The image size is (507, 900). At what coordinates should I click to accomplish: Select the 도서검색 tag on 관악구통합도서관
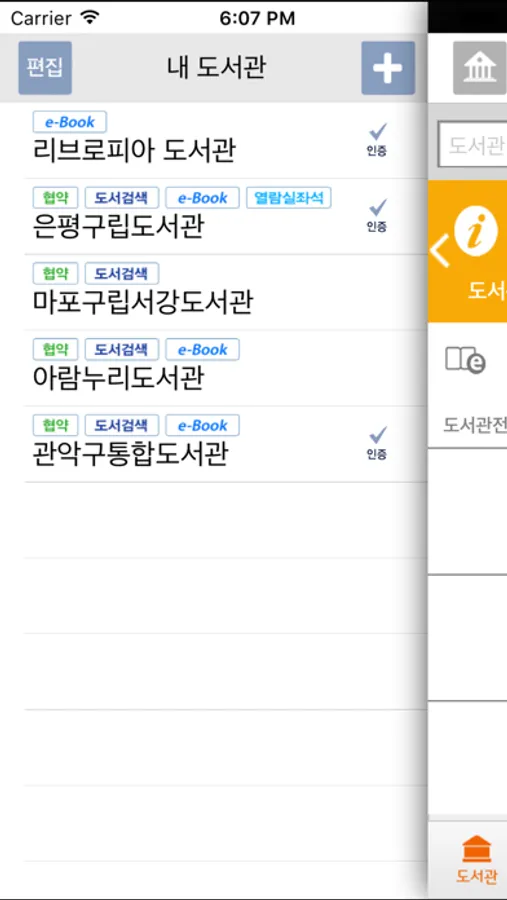coord(122,425)
